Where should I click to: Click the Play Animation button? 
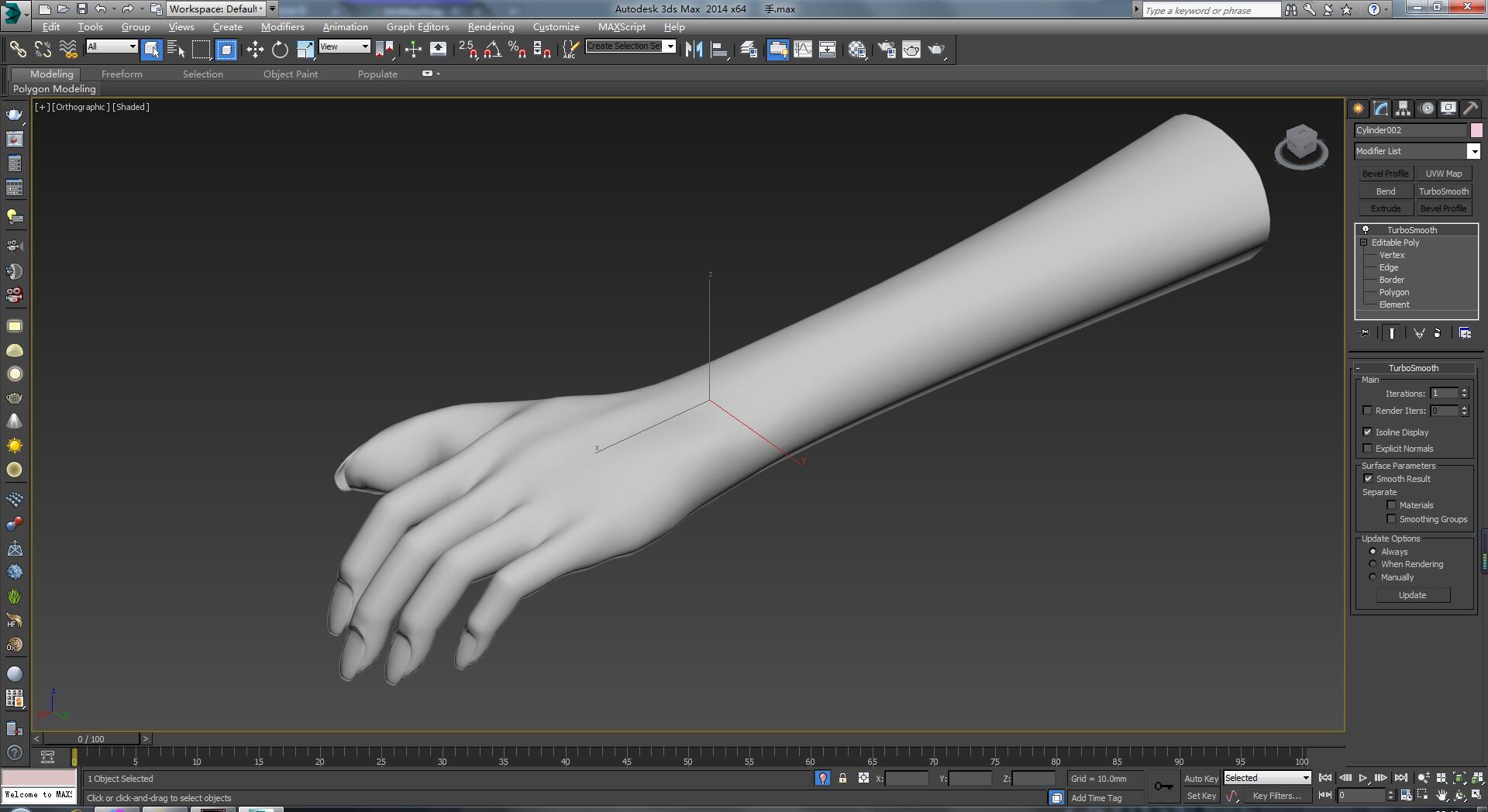[1362, 778]
